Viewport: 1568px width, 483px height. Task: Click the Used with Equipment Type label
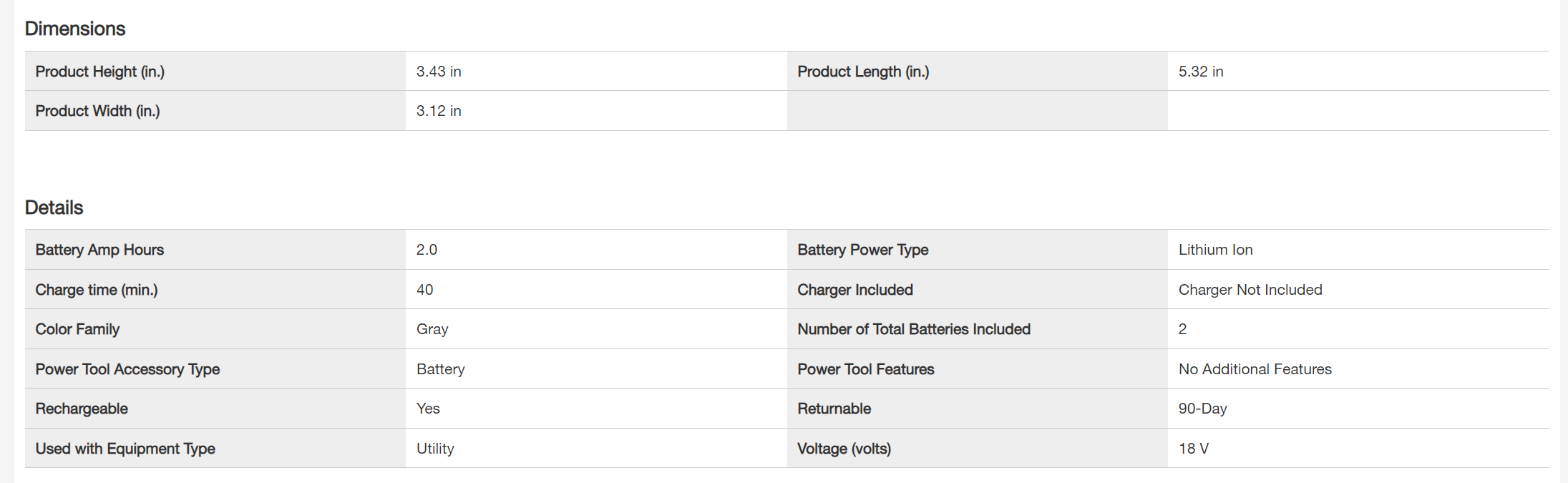(x=125, y=449)
